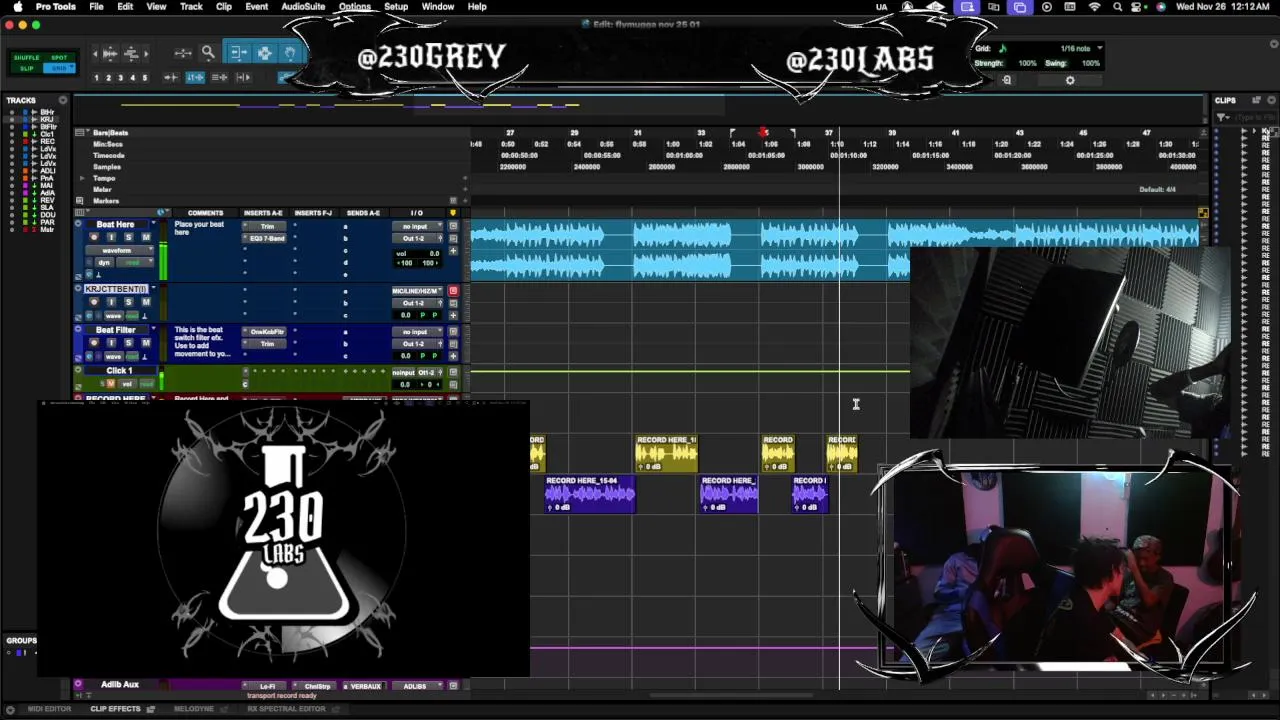Toggle input monitoring on KRJCTTBENT track
The height and width of the screenshot is (720, 1280).
point(111,302)
